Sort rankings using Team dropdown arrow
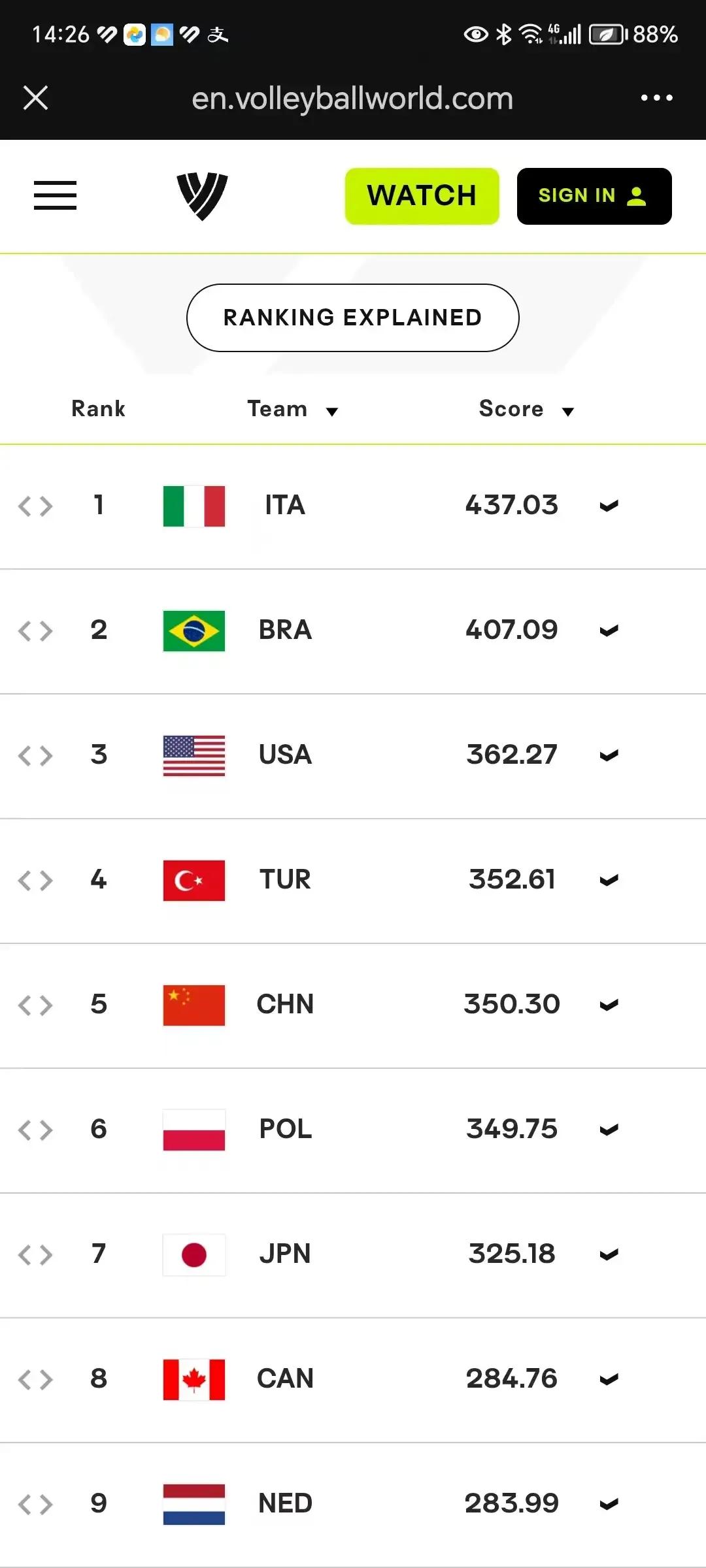This screenshot has height=1568, width=706. [x=332, y=412]
